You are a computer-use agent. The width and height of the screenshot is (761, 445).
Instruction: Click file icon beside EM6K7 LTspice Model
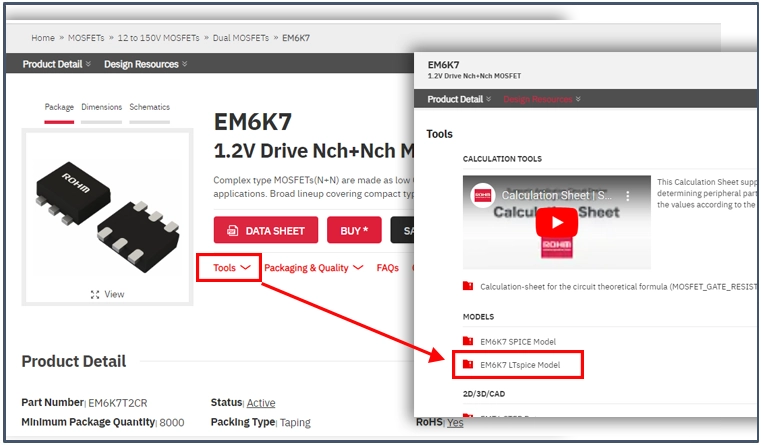pyautogui.click(x=468, y=364)
